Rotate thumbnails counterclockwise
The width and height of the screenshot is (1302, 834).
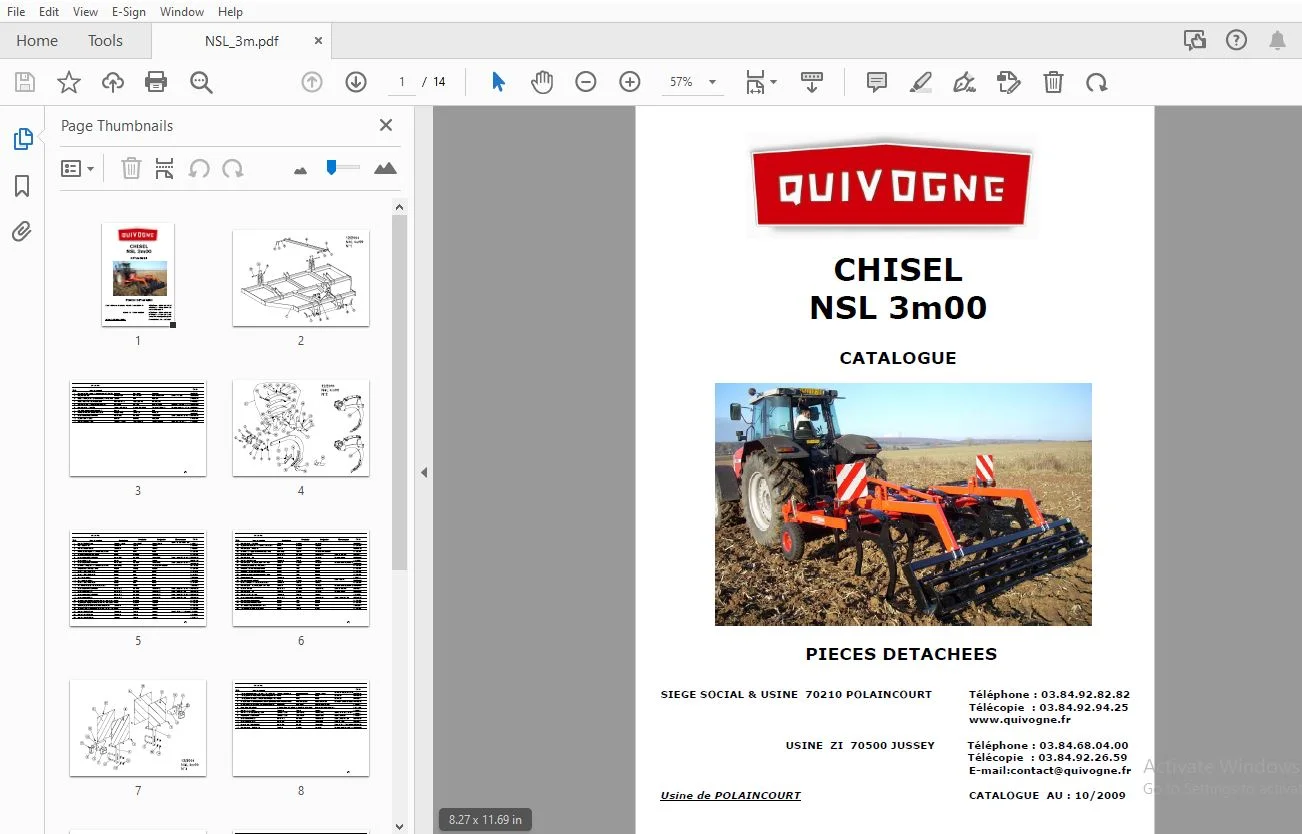199,168
